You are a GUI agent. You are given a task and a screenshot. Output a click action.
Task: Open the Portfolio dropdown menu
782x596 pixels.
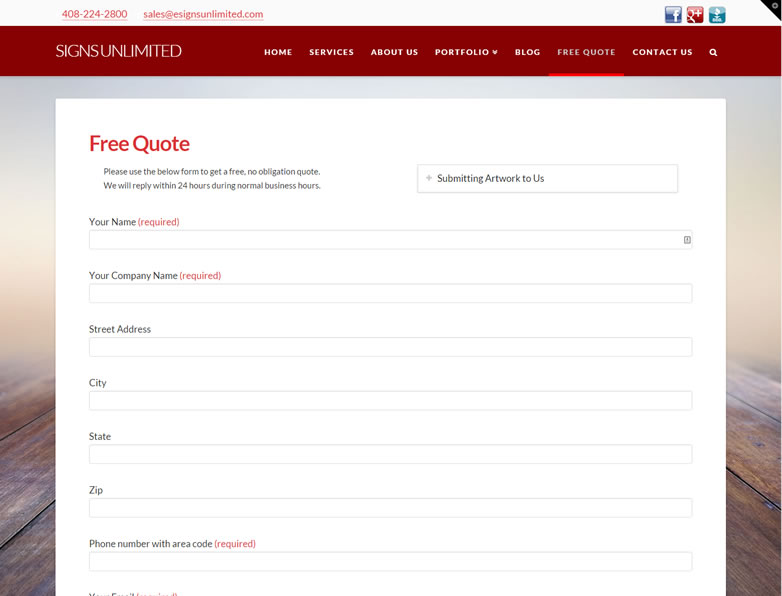(x=466, y=52)
